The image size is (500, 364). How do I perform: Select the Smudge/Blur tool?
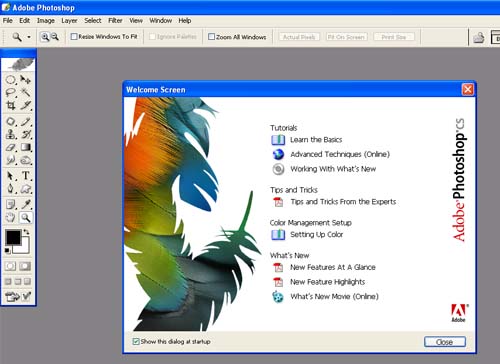[x=11, y=160]
